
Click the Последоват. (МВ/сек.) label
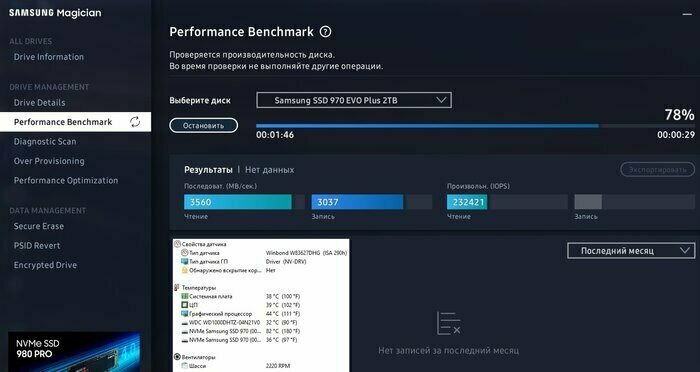point(221,186)
